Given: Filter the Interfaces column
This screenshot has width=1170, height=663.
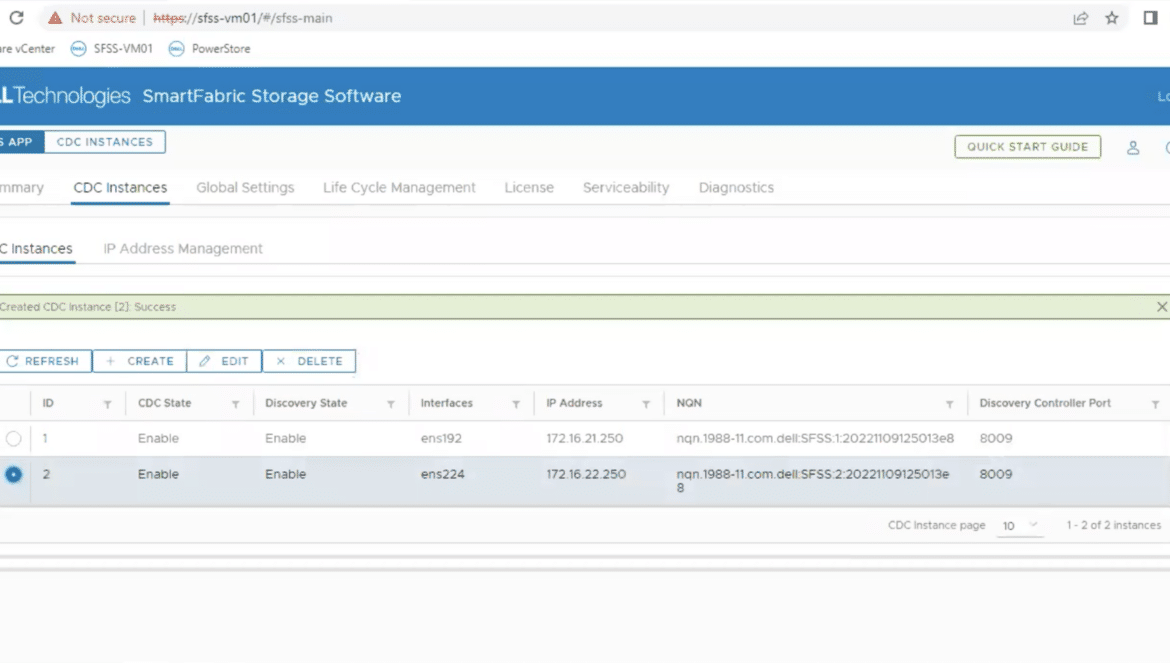Looking at the screenshot, I should point(516,404).
